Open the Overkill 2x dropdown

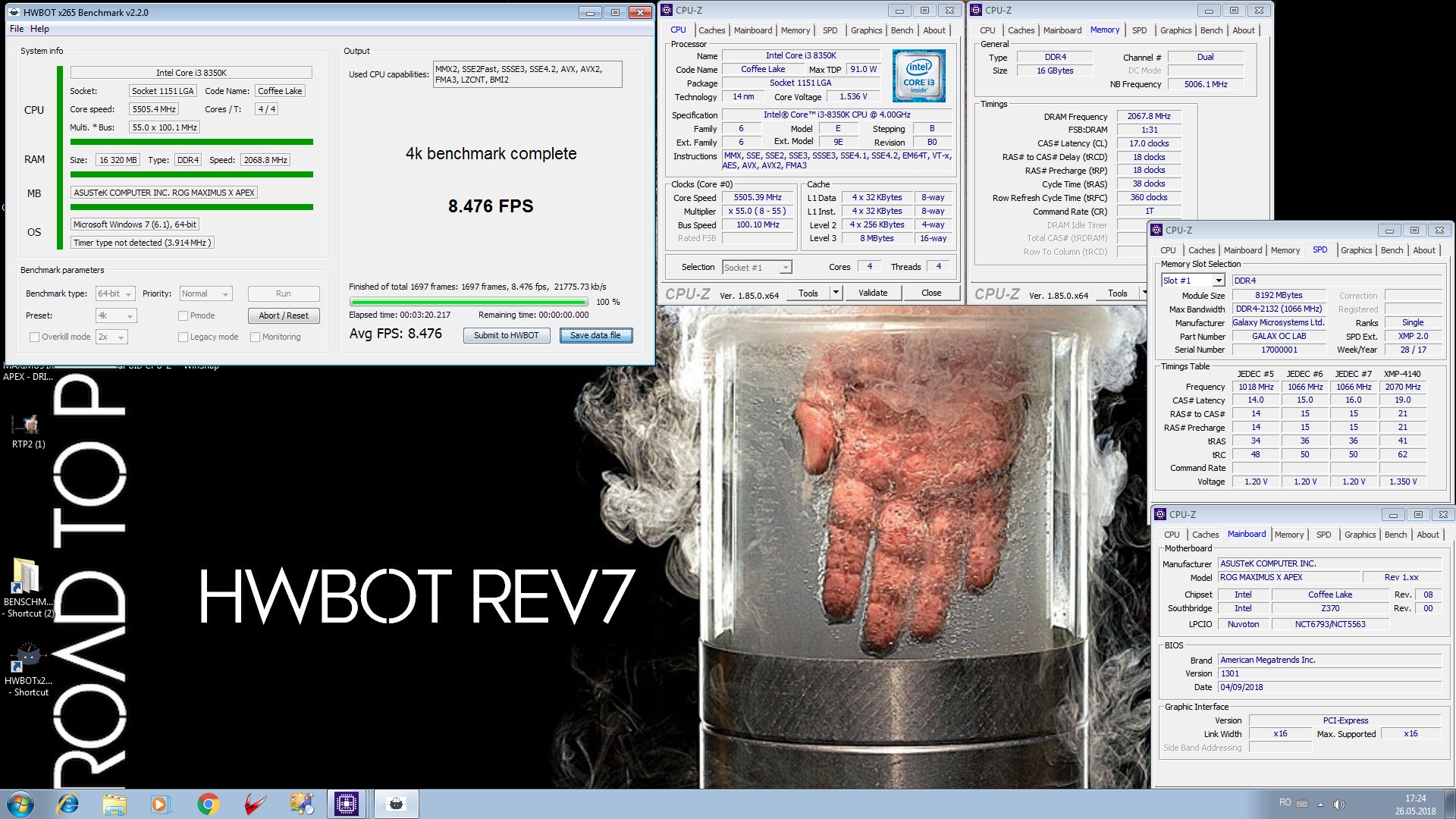111,337
